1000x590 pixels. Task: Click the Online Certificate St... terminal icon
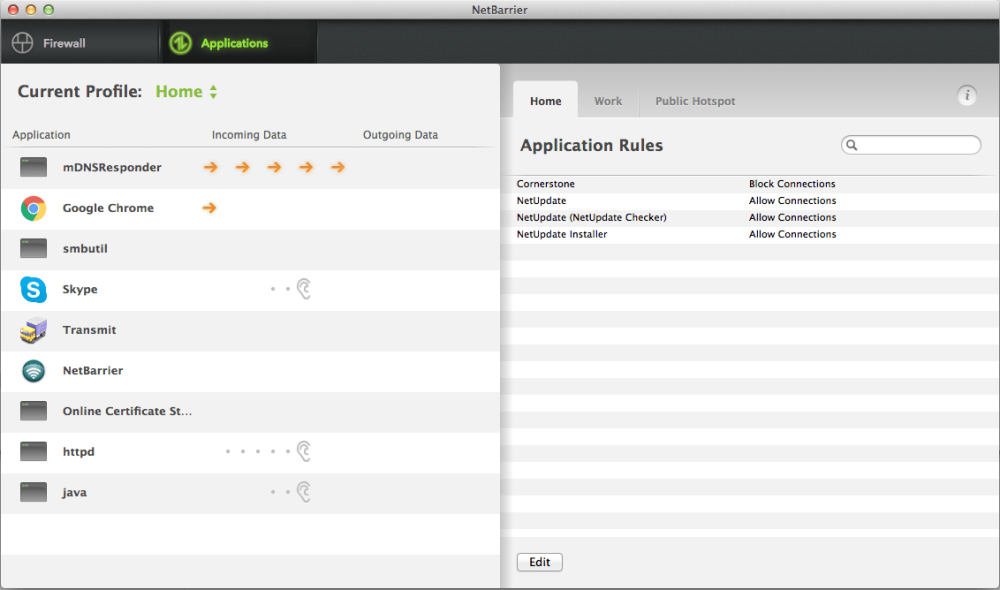[33, 411]
